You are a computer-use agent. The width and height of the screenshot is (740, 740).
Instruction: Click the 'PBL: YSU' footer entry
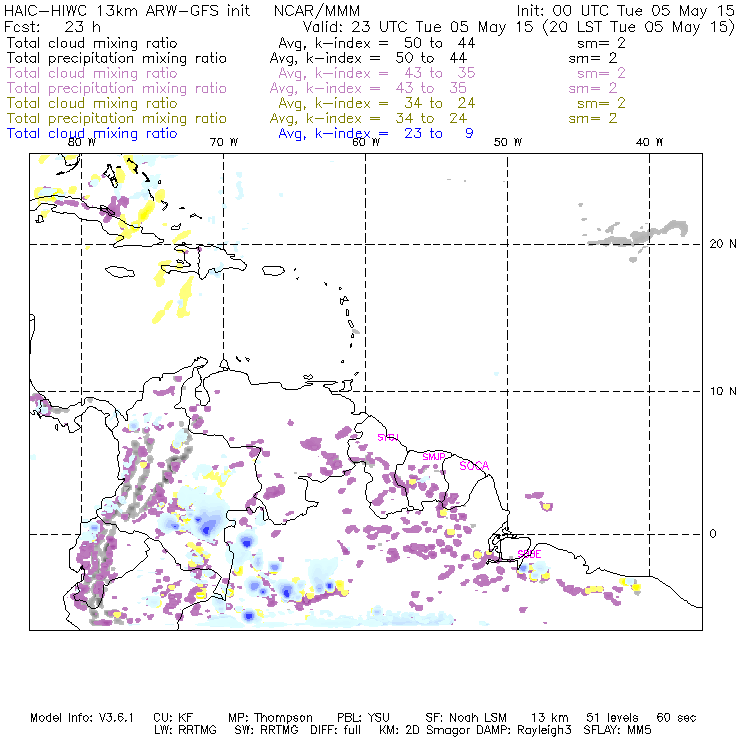click(363, 718)
